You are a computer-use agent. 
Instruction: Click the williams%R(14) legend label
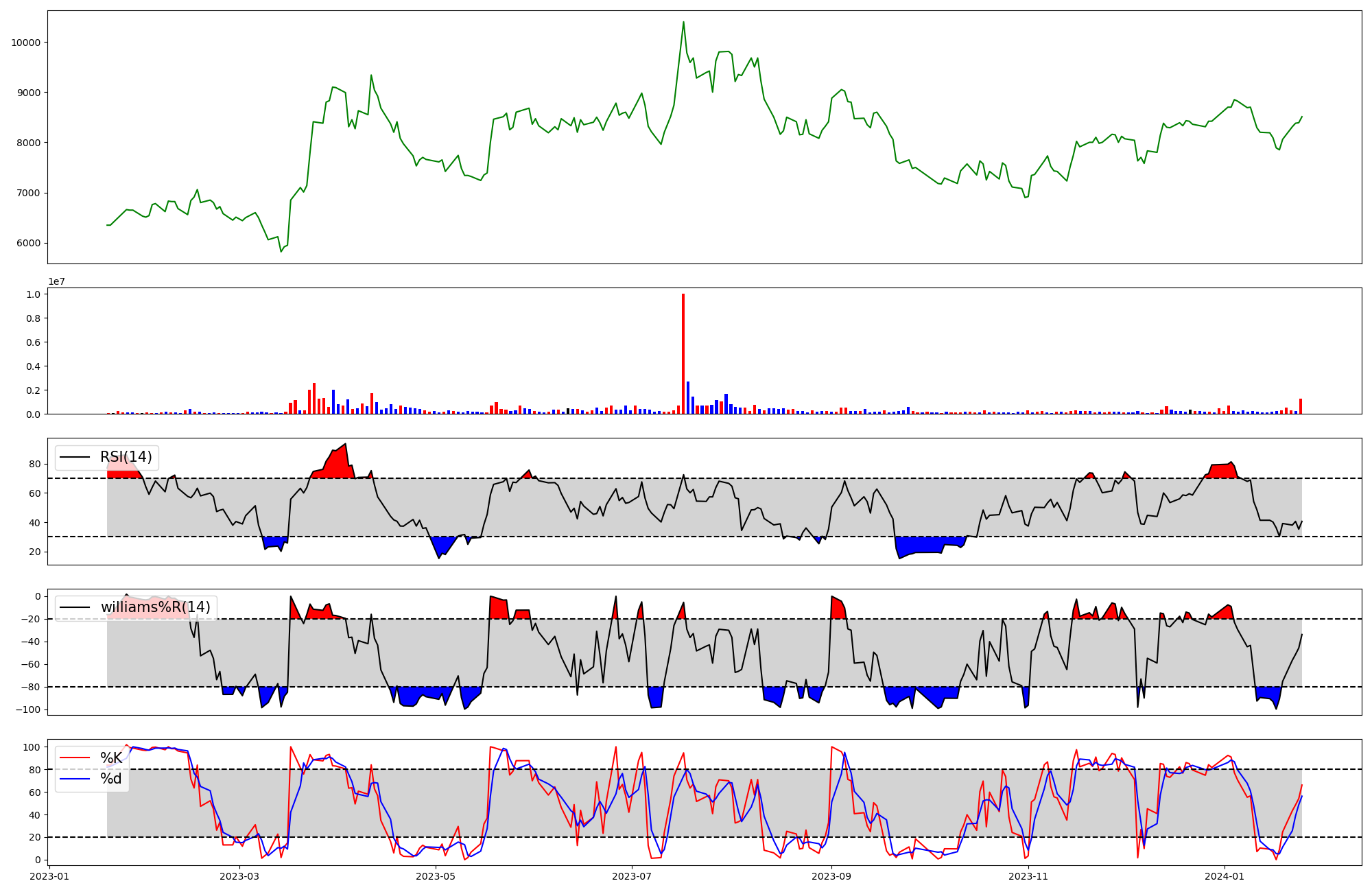[155, 607]
